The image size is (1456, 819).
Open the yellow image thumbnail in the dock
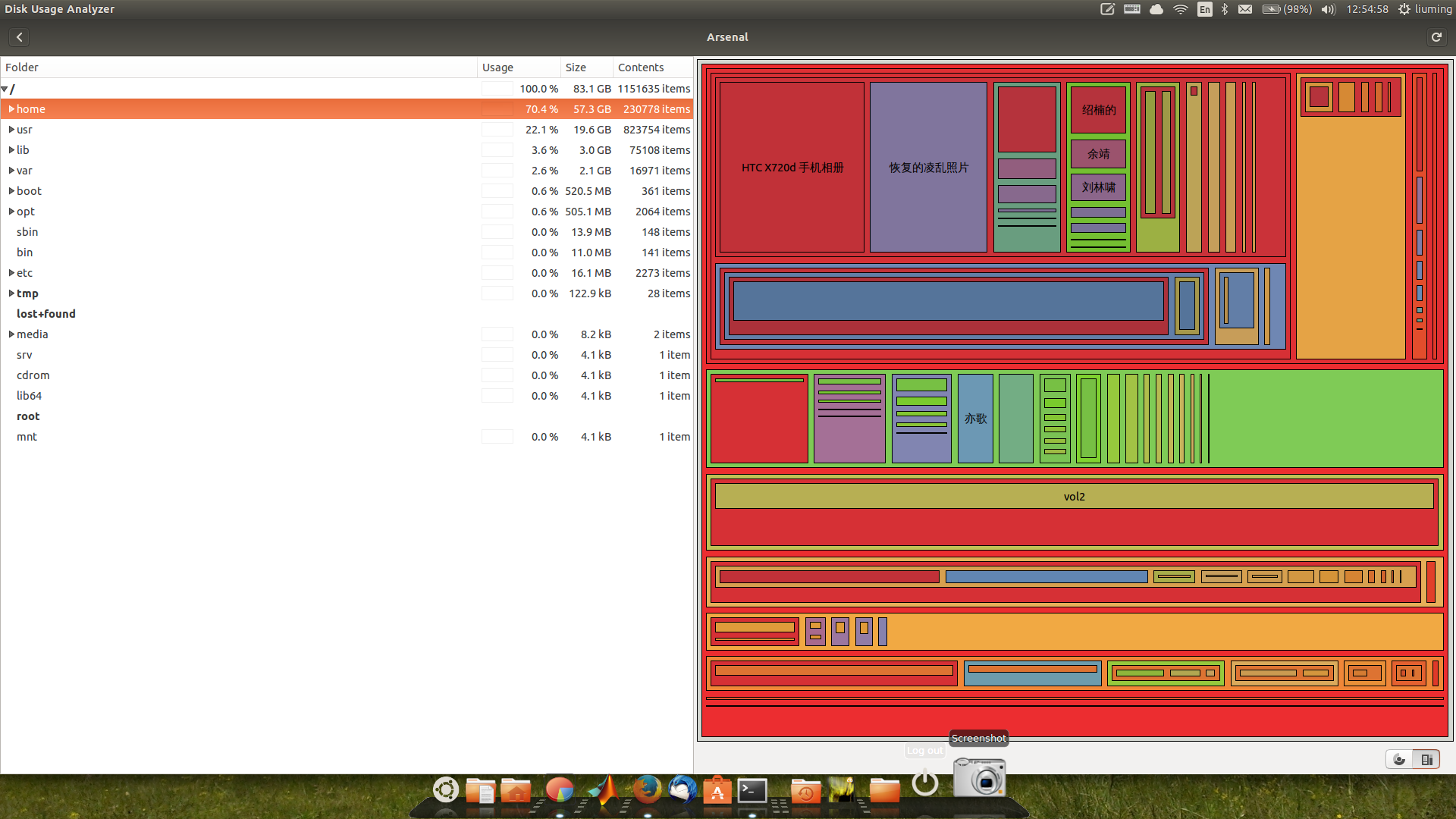click(842, 790)
